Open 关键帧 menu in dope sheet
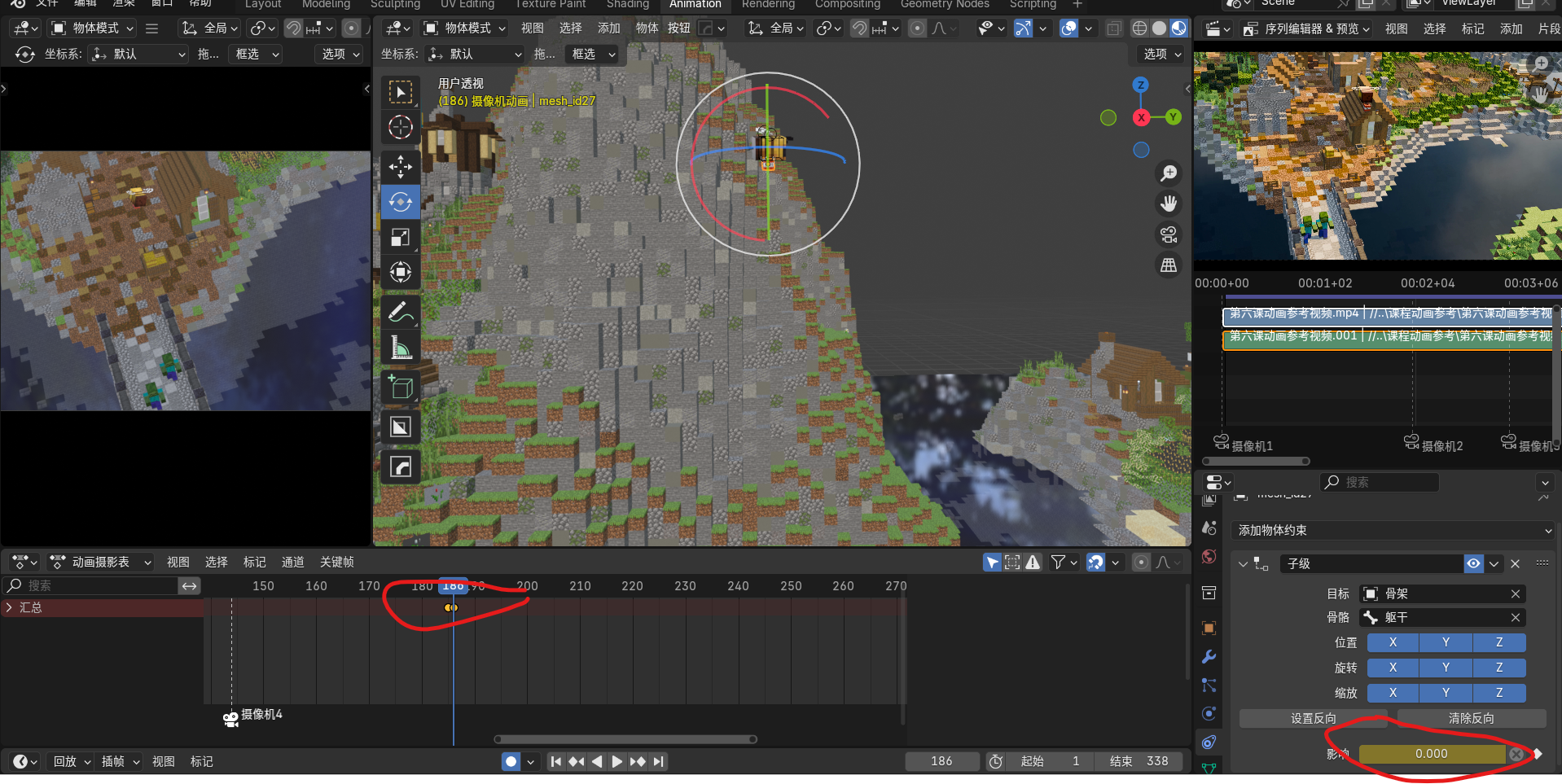Image resolution: width=1562 pixels, height=784 pixels. coord(336,562)
